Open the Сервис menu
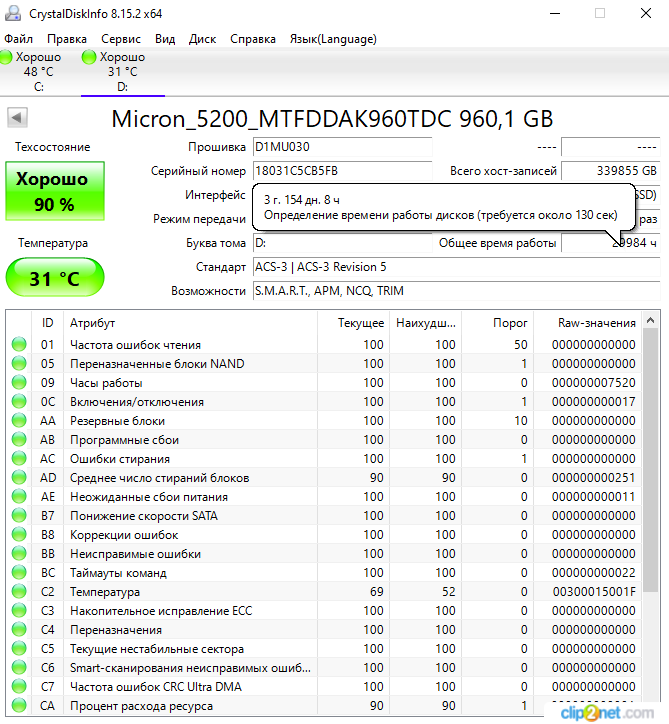 (x=121, y=39)
